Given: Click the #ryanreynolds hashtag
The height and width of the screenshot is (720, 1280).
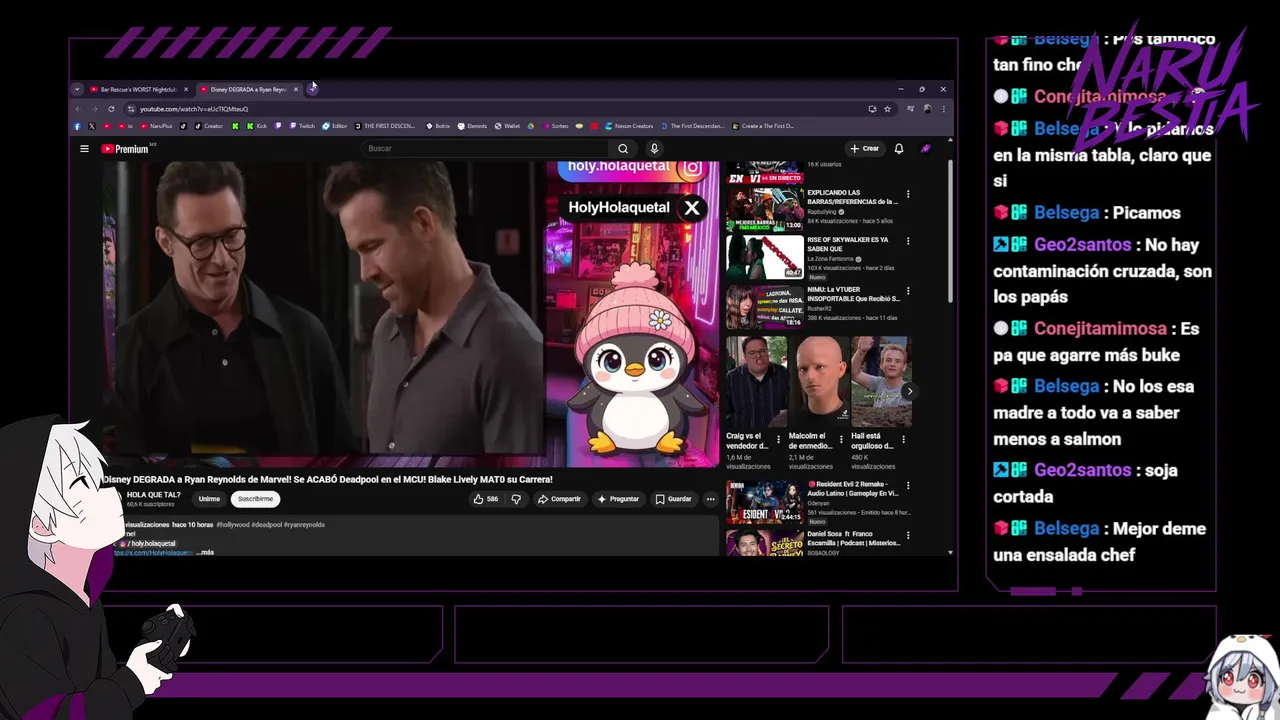Looking at the screenshot, I should coord(304,525).
